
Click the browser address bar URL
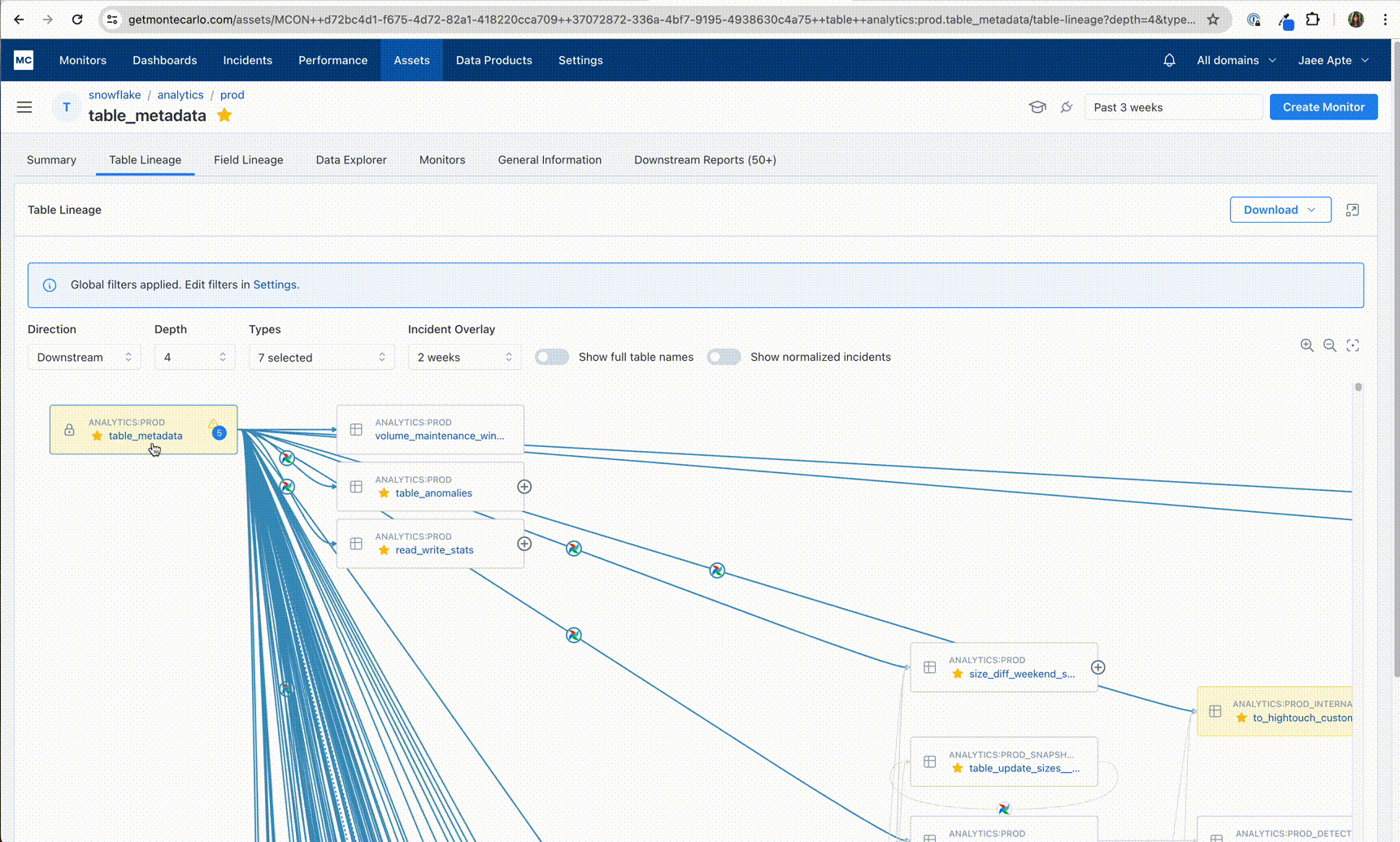661,20
